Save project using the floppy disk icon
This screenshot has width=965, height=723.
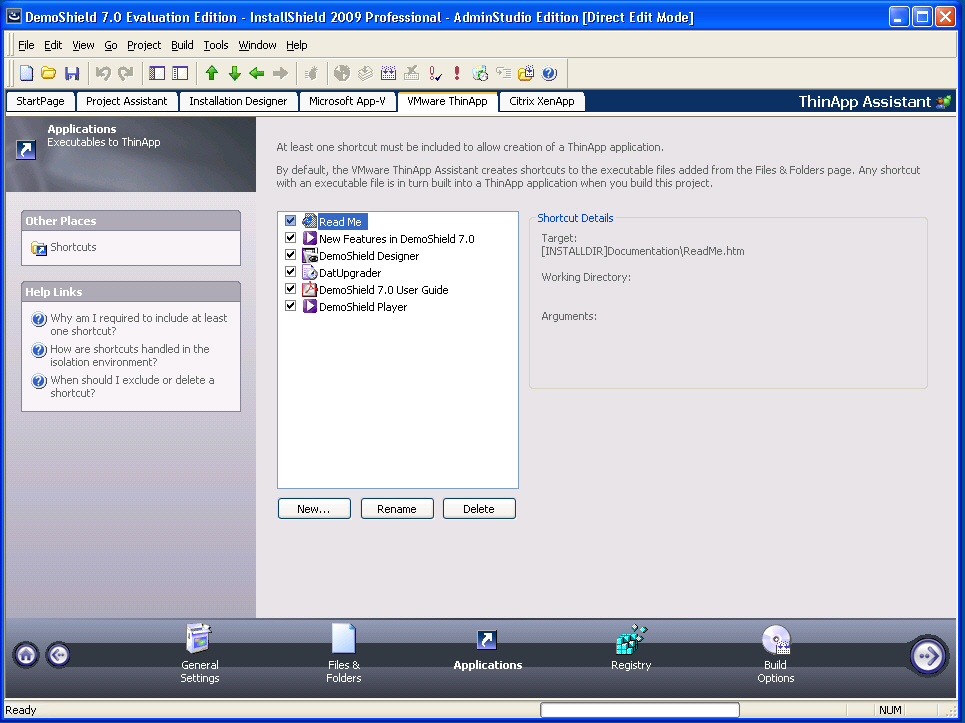(71, 73)
